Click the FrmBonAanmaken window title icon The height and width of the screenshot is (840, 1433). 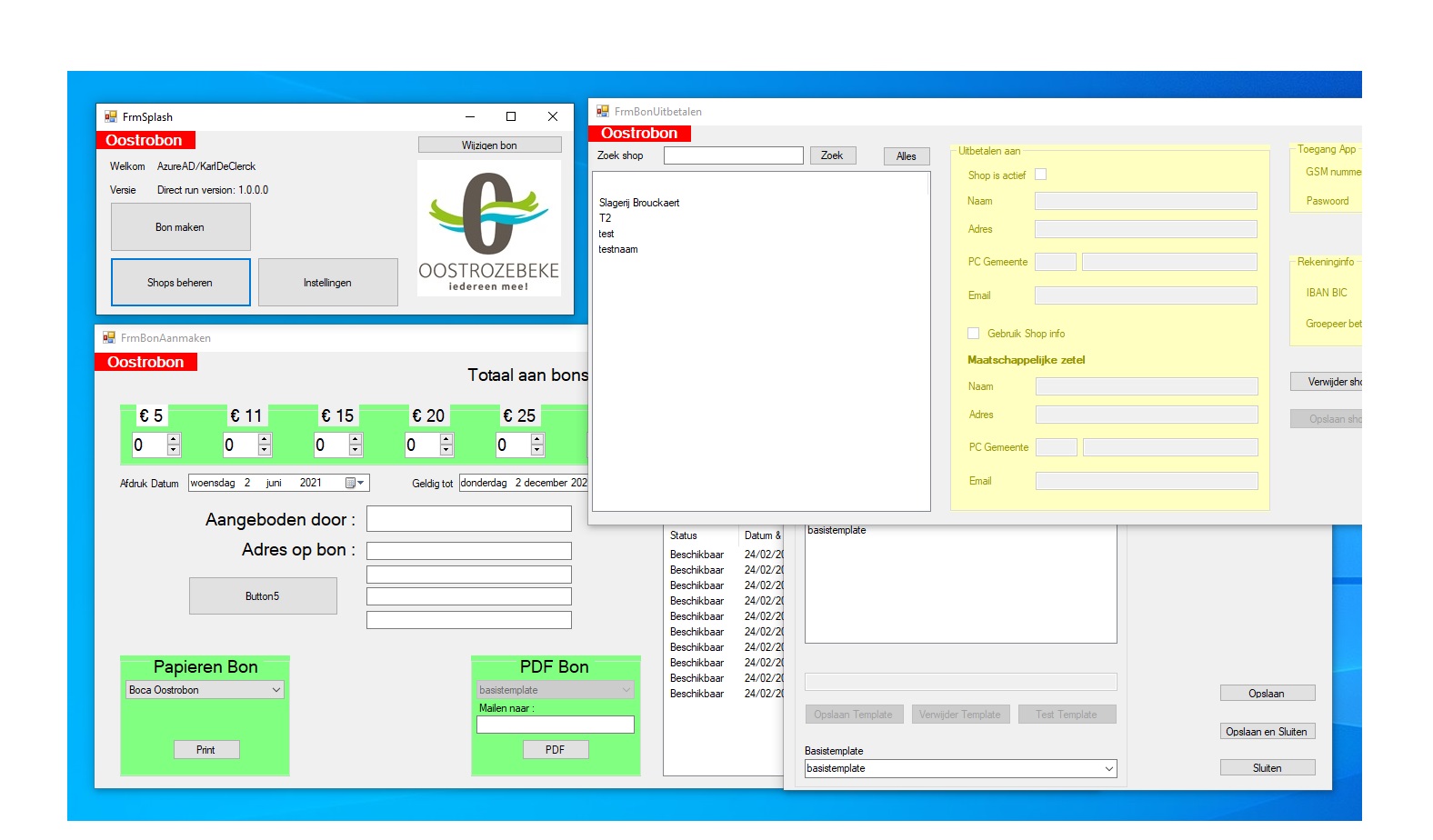[x=109, y=337]
